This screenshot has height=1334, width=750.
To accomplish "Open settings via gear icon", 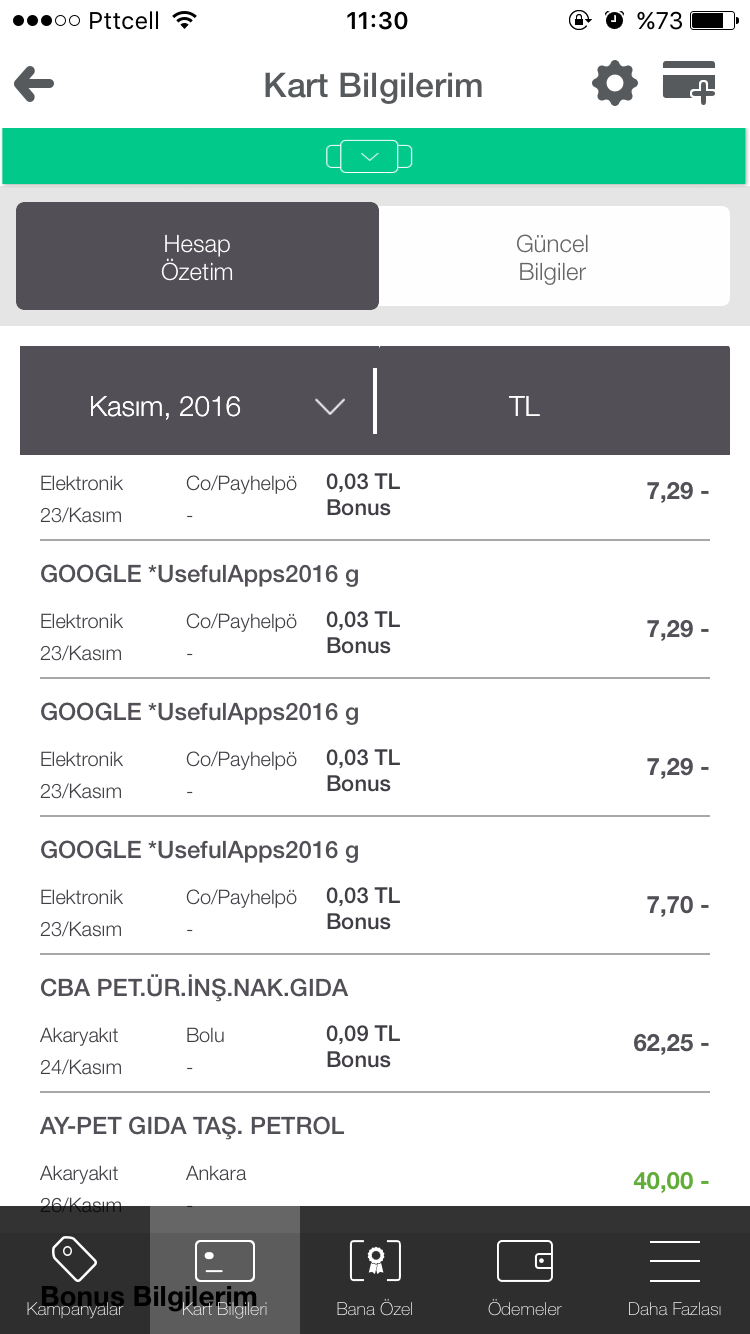I will point(614,84).
